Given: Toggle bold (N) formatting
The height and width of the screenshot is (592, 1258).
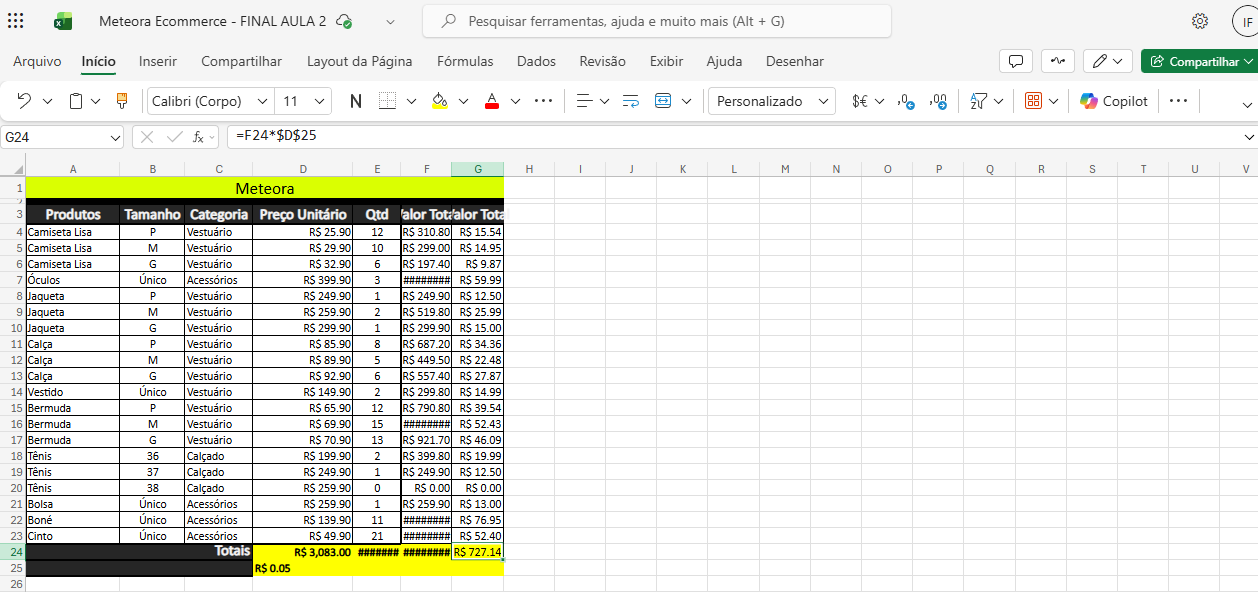Looking at the screenshot, I should 356,101.
